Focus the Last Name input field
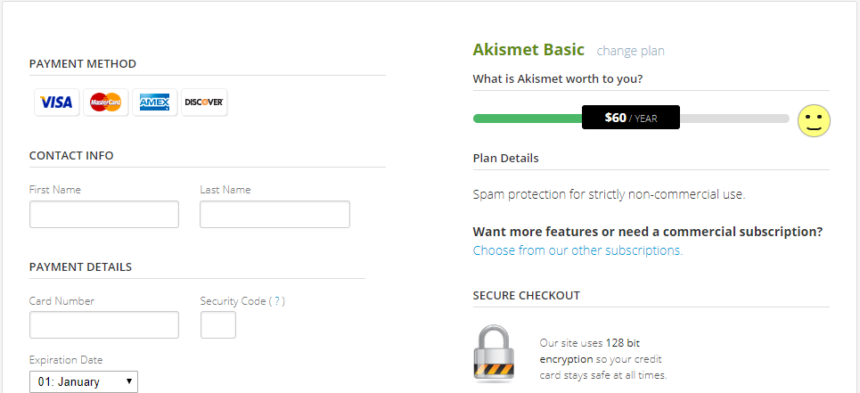Screen dimensions: 860x393 tap(275, 214)
